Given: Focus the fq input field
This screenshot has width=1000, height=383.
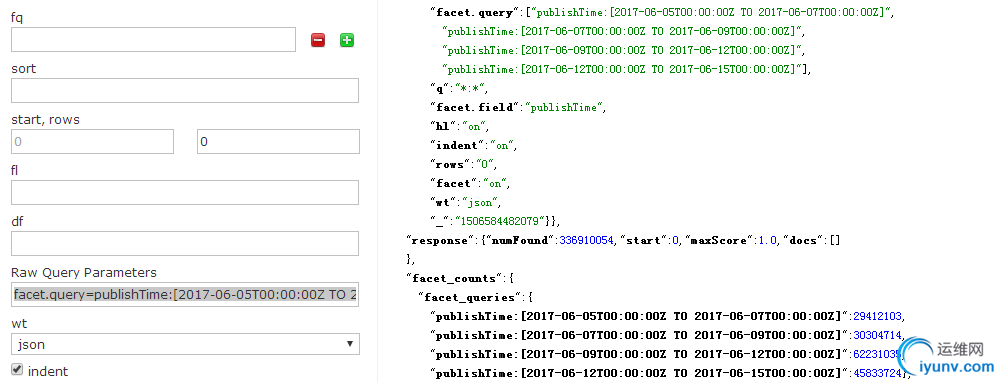Looking at the screenshot, I should pos(153,40).
